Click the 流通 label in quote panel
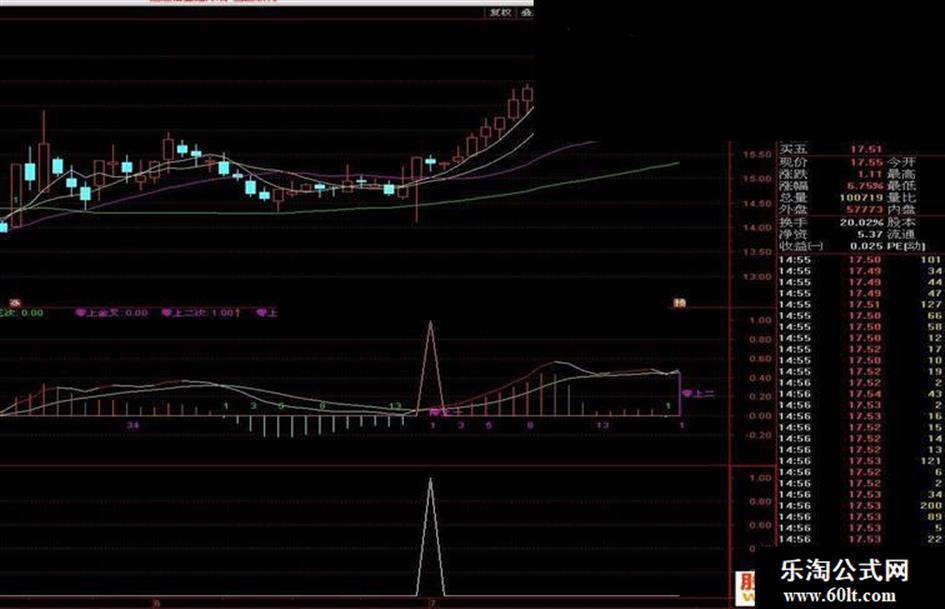 900,235
